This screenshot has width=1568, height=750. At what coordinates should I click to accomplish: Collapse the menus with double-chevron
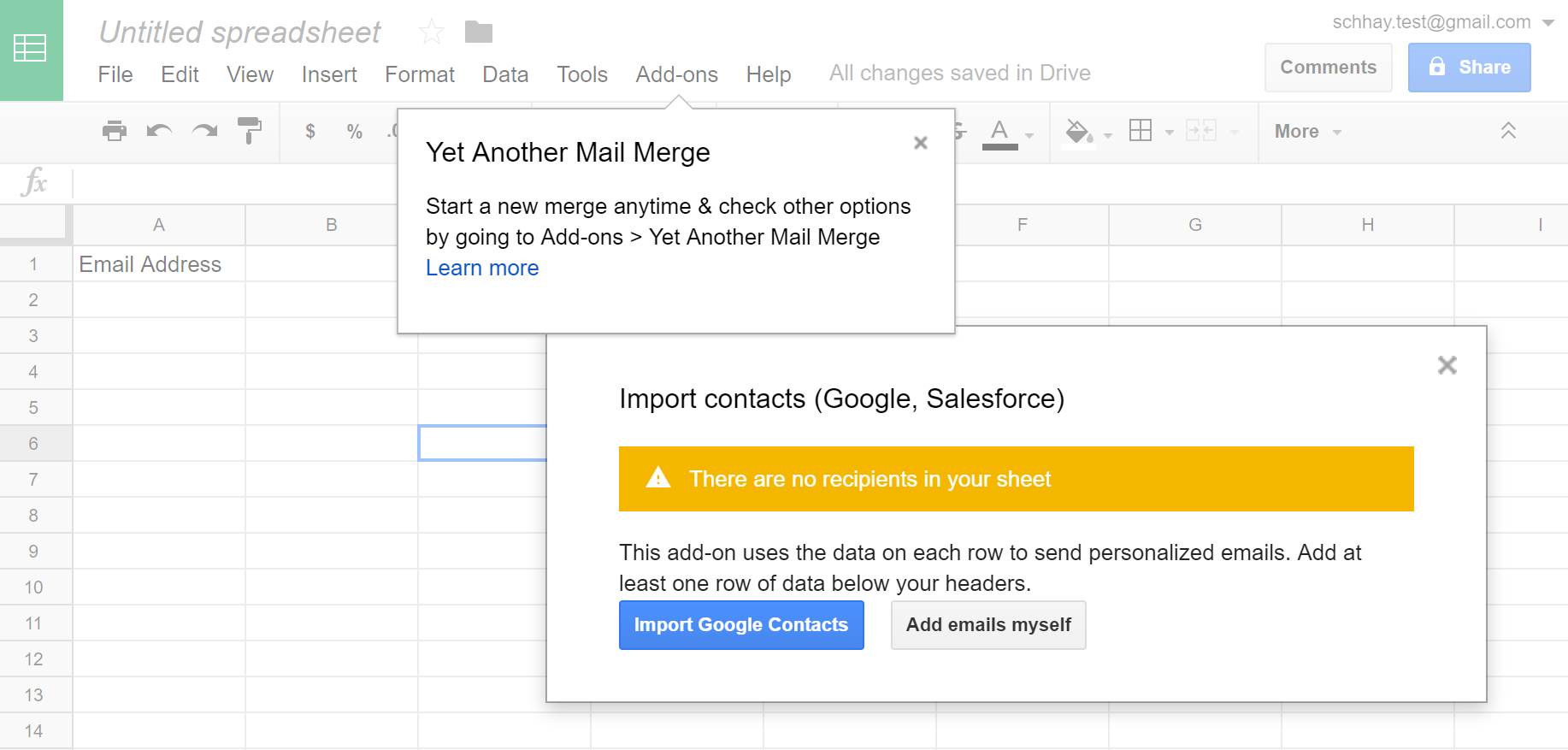pos(1508,131)
